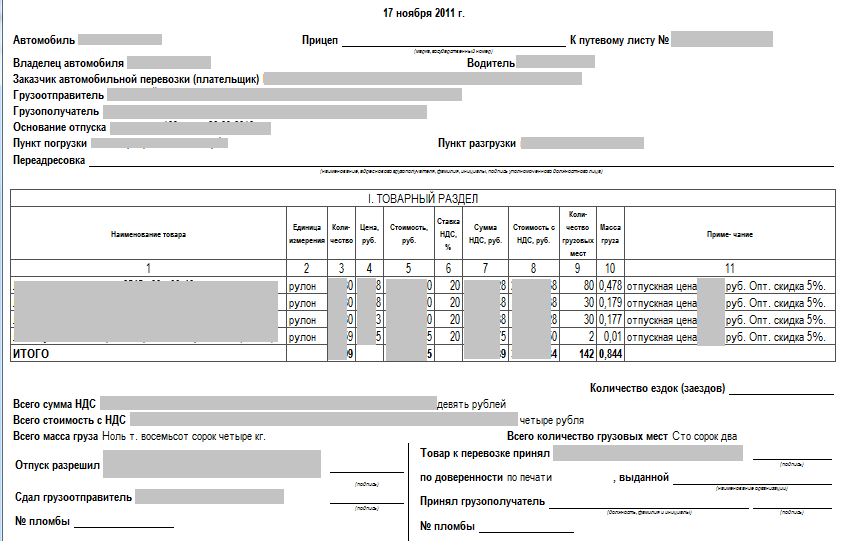Select the 'I. ТОВАРНЫЙ РАЗДЕЛ' table title
Screen dimensions: 843x541
[423, 198]
